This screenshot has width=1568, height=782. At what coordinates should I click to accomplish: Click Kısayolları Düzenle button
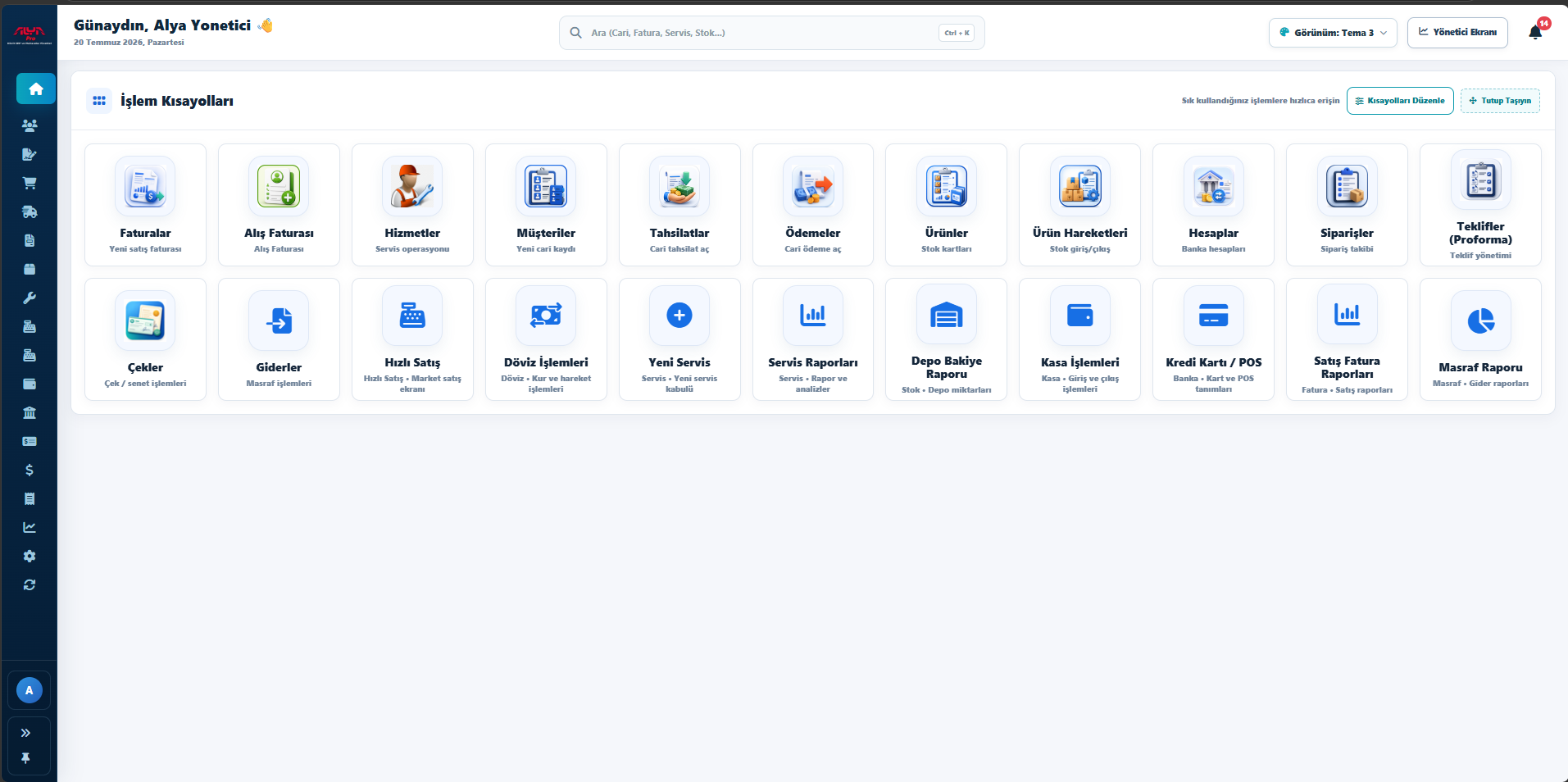[x=1400, y=101]
